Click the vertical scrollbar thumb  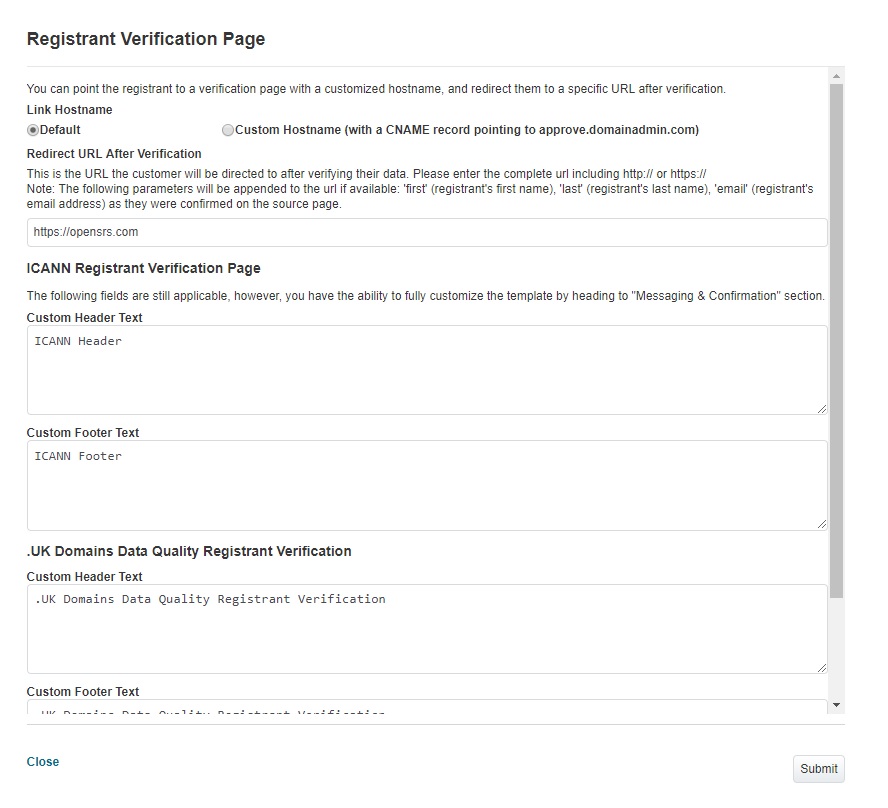click(836, 341)
